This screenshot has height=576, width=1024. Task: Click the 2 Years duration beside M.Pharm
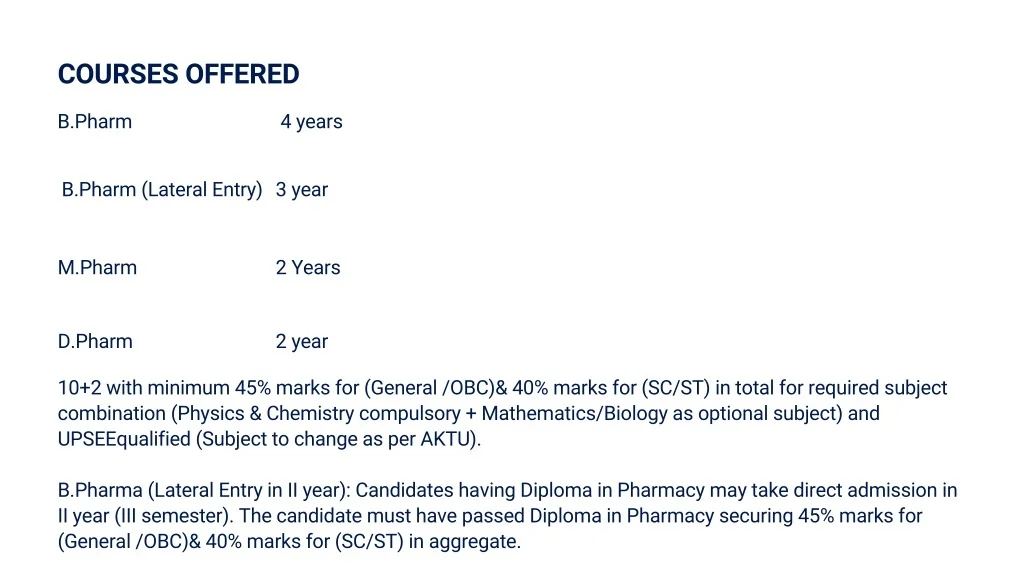(308, 268)
